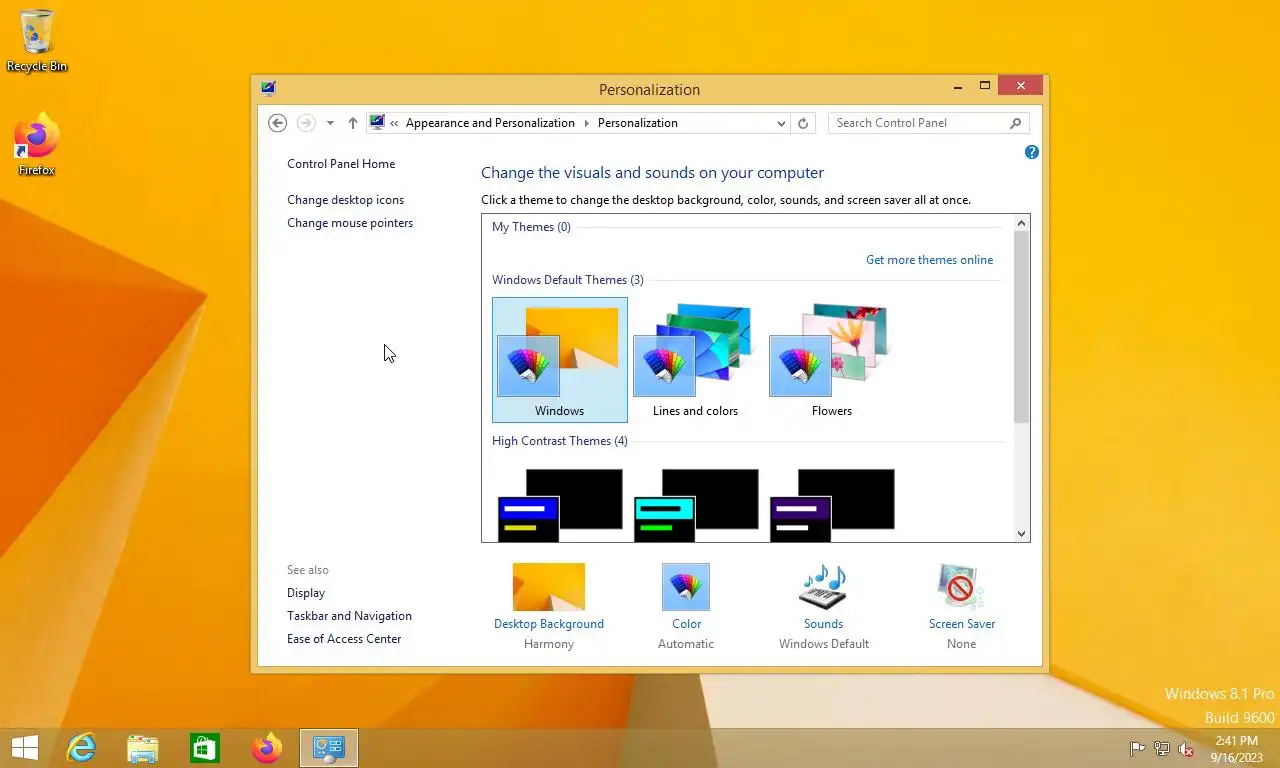Open Get more themes online link
Image resolution: width=1280 pixels, height=768 pixels.
(930, 260)
